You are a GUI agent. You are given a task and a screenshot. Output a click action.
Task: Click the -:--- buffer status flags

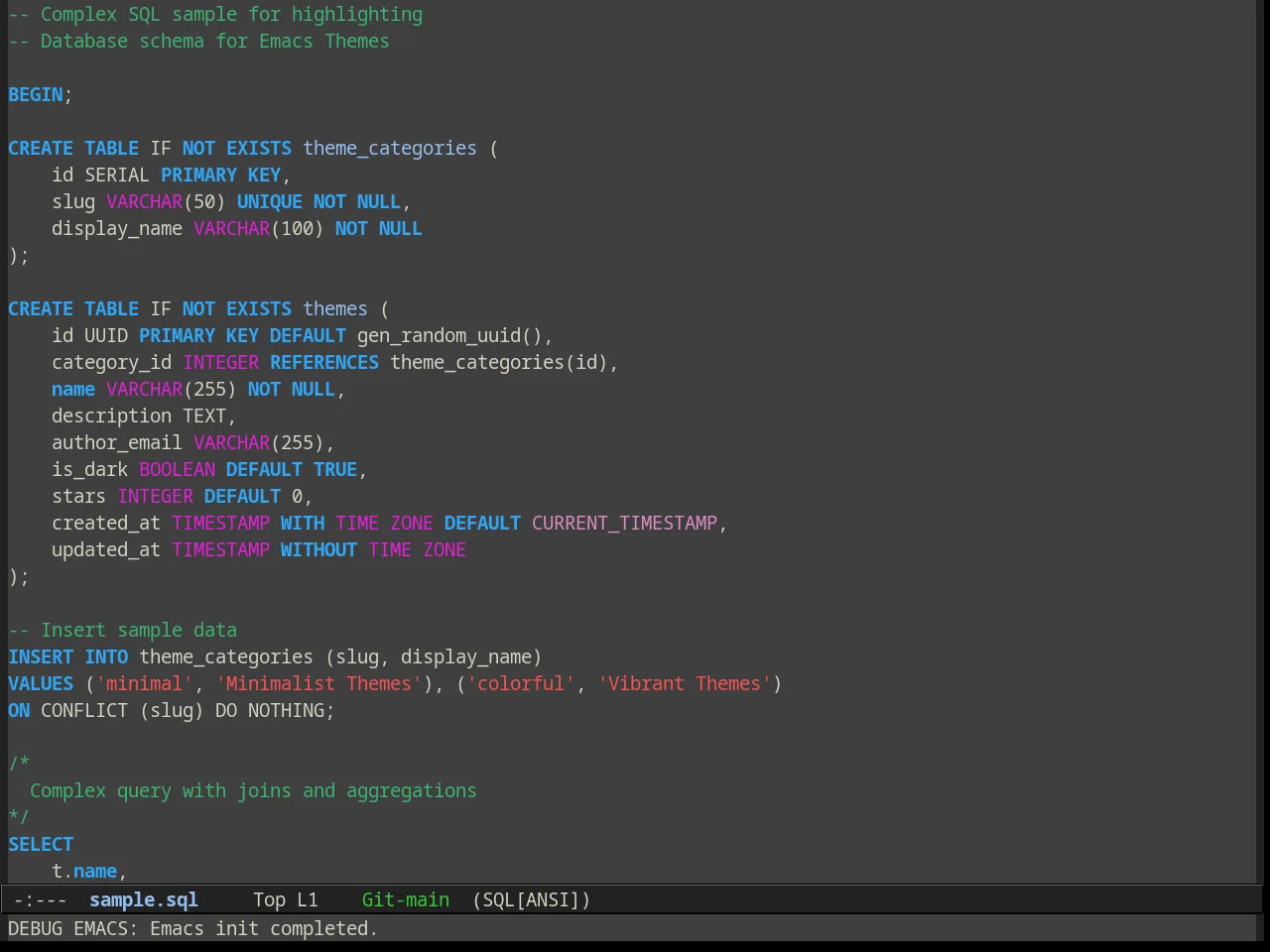pyautogui.click(x=41, y=899)
